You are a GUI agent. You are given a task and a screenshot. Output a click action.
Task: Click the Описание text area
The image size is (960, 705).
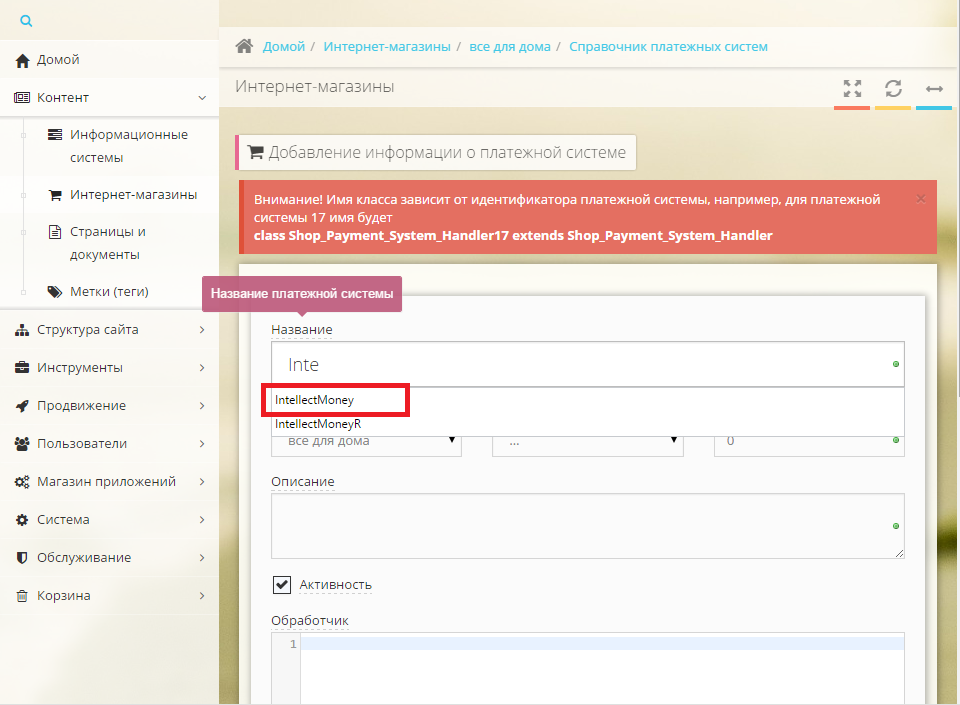point(587,525)
